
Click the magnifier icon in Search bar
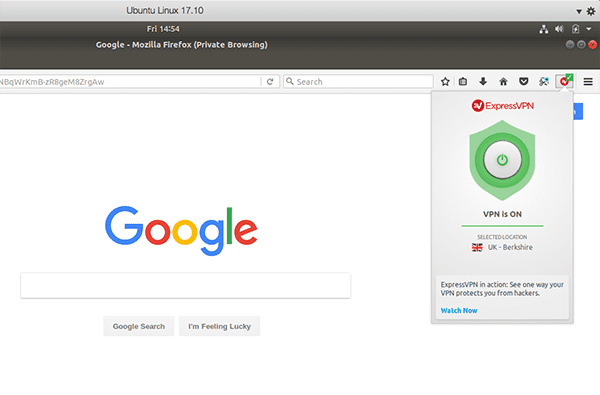point(290,81)
